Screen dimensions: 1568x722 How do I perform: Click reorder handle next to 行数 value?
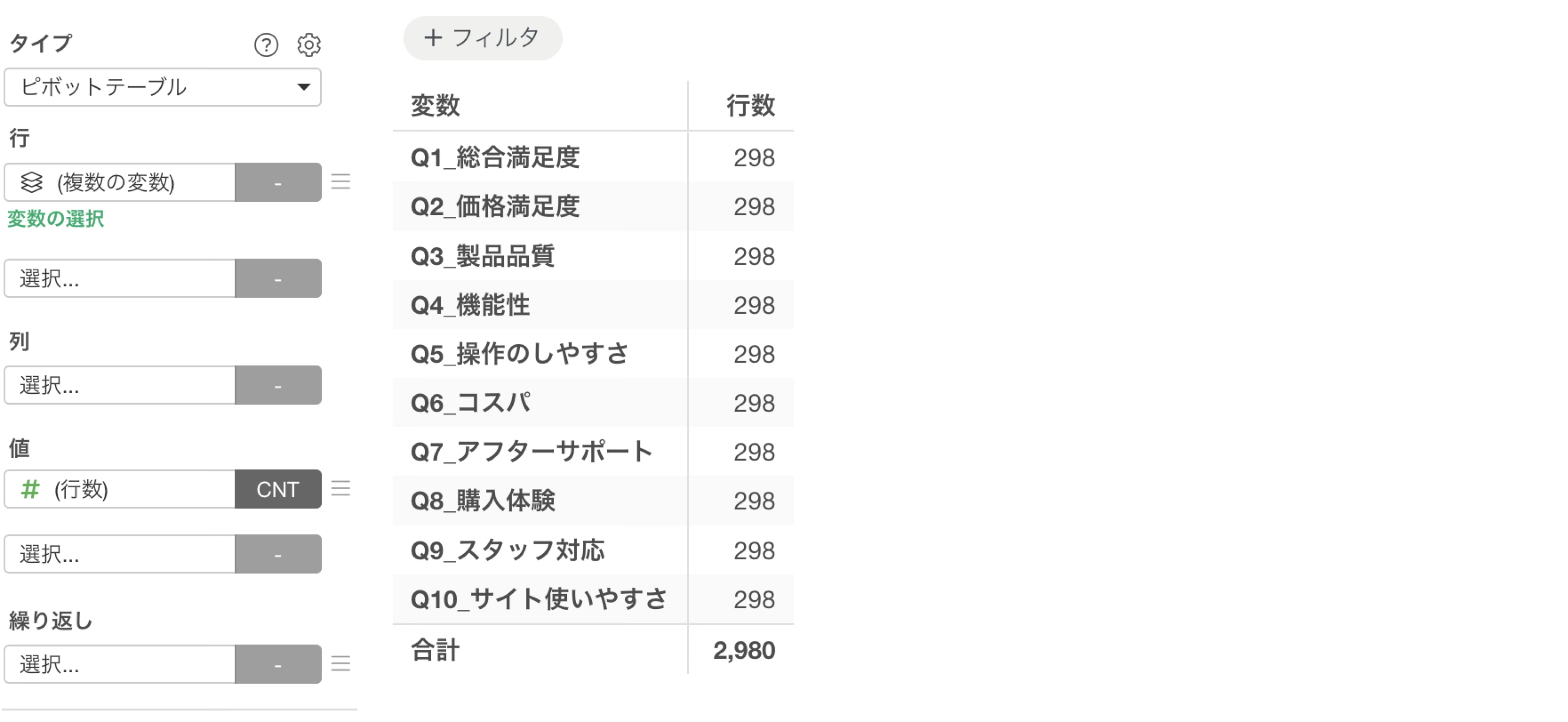(x=341, y=488)
